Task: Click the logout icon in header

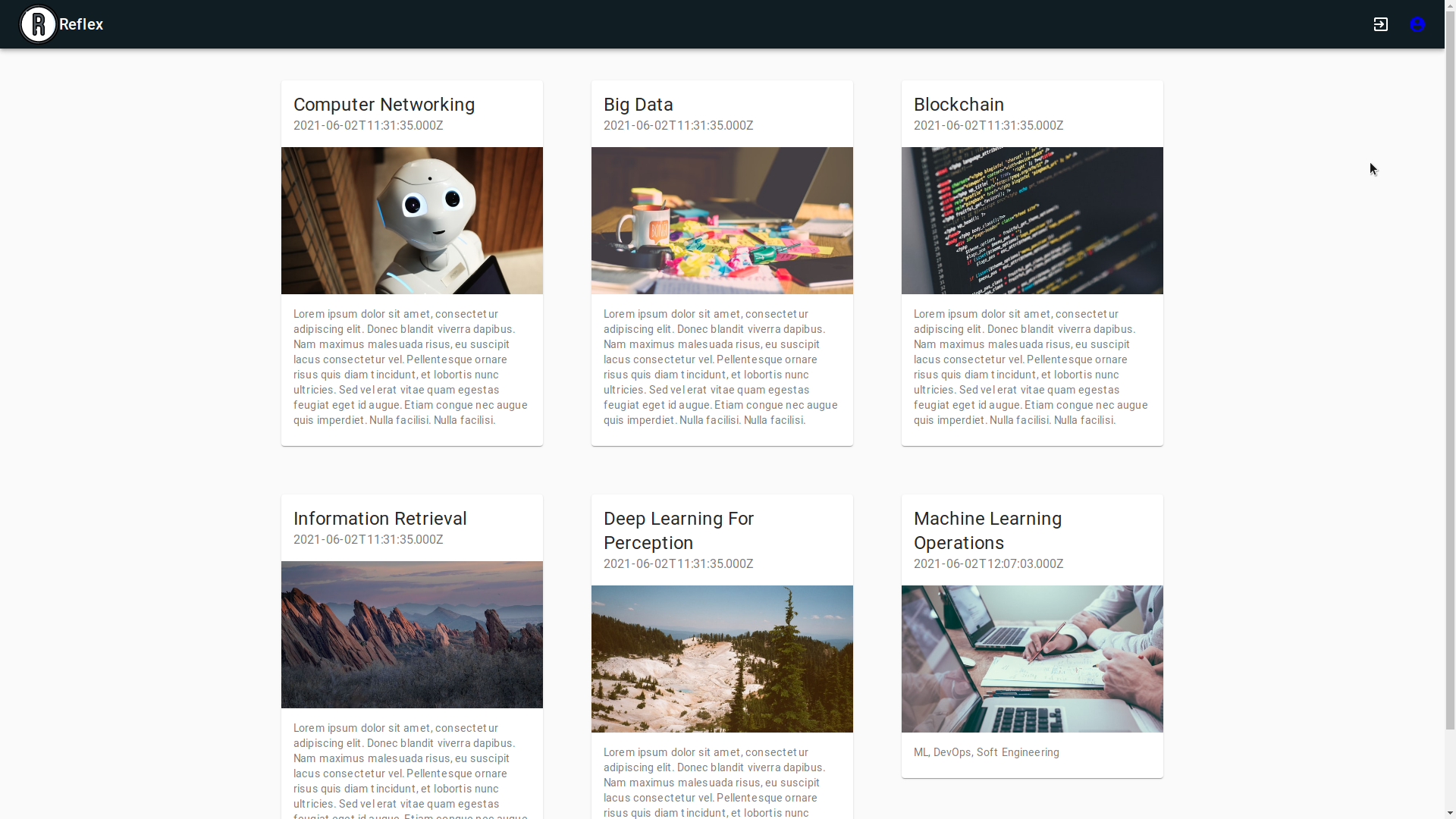Action: pyautogui.click(x=1380, y=24)
